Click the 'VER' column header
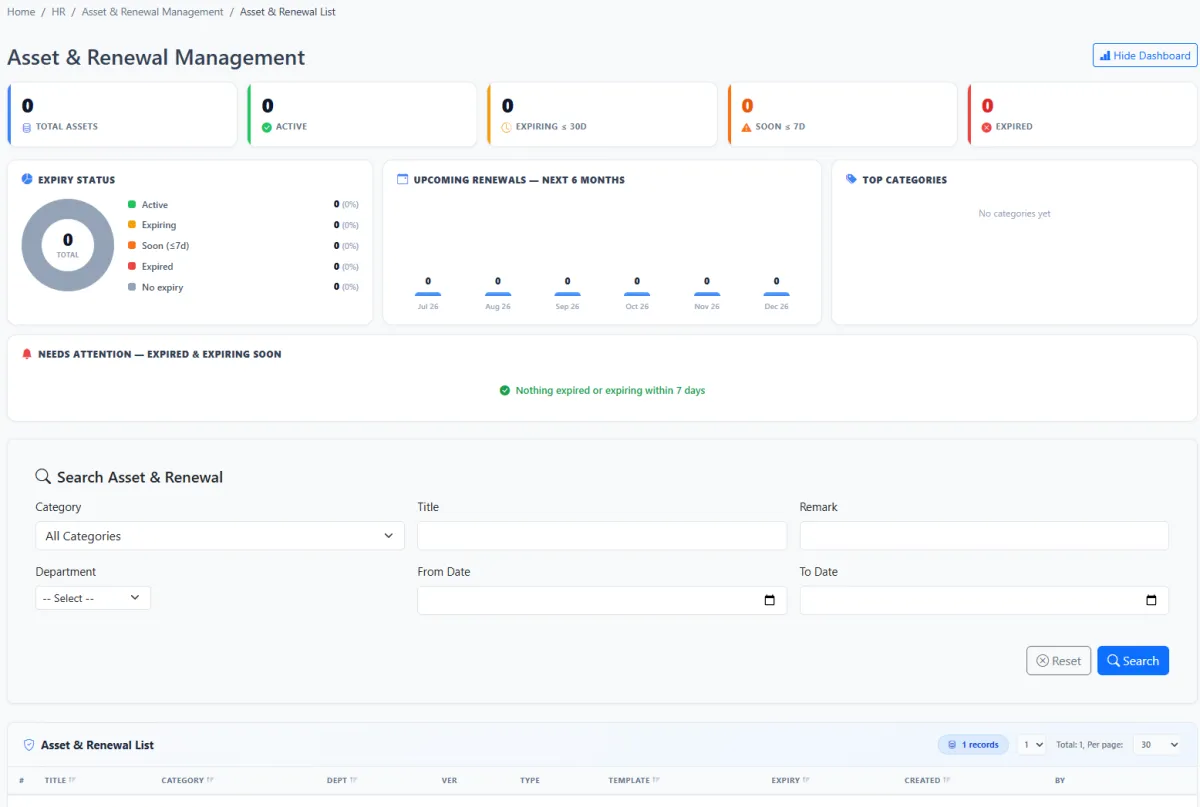Viewport: 1200px width, 807px height. pos(449,780)
